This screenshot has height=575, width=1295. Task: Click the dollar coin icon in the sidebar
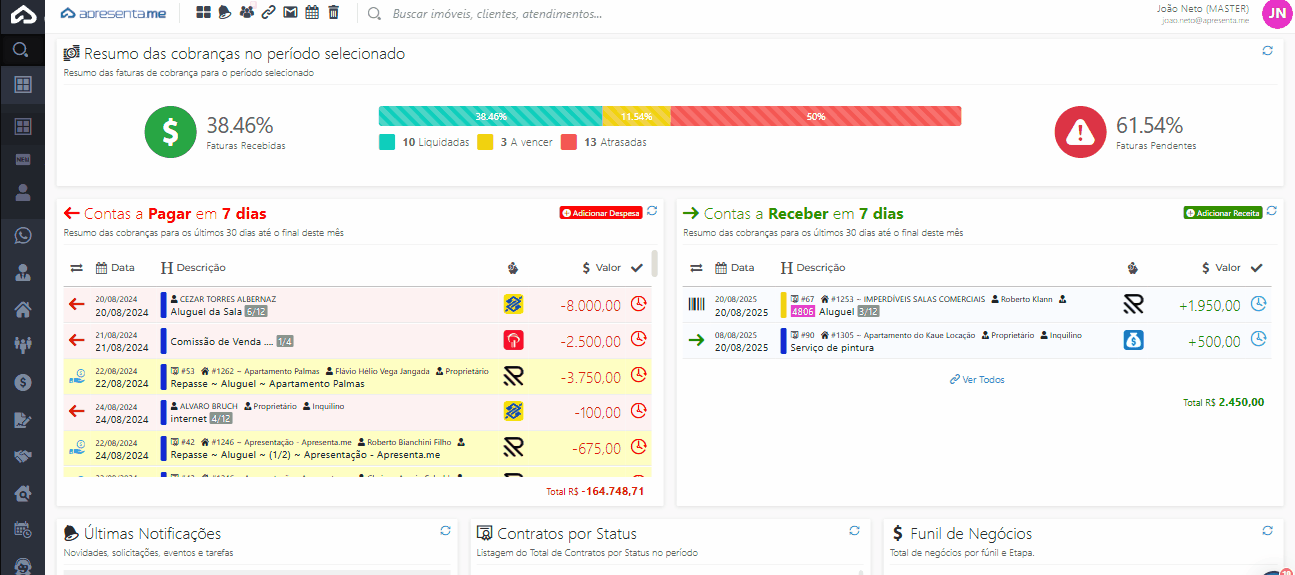pyautogui.click(x=22, y=382)
